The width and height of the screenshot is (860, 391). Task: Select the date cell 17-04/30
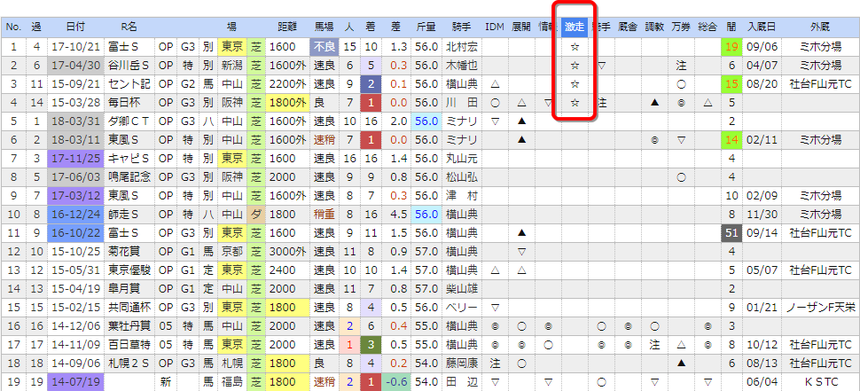pyautogui.click(x=75, y=66)
